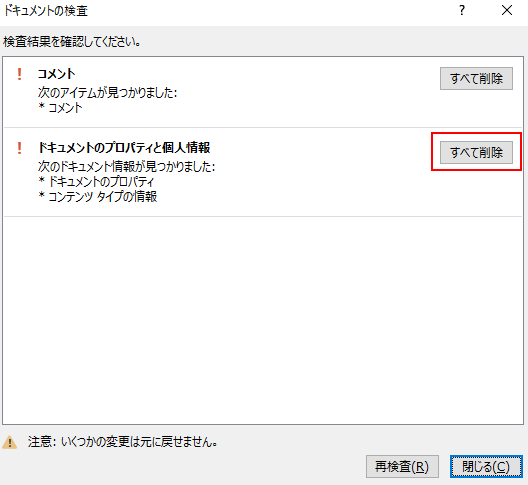Click the 閉じる(C) button
528x485 pixels.
click(486, 466)
